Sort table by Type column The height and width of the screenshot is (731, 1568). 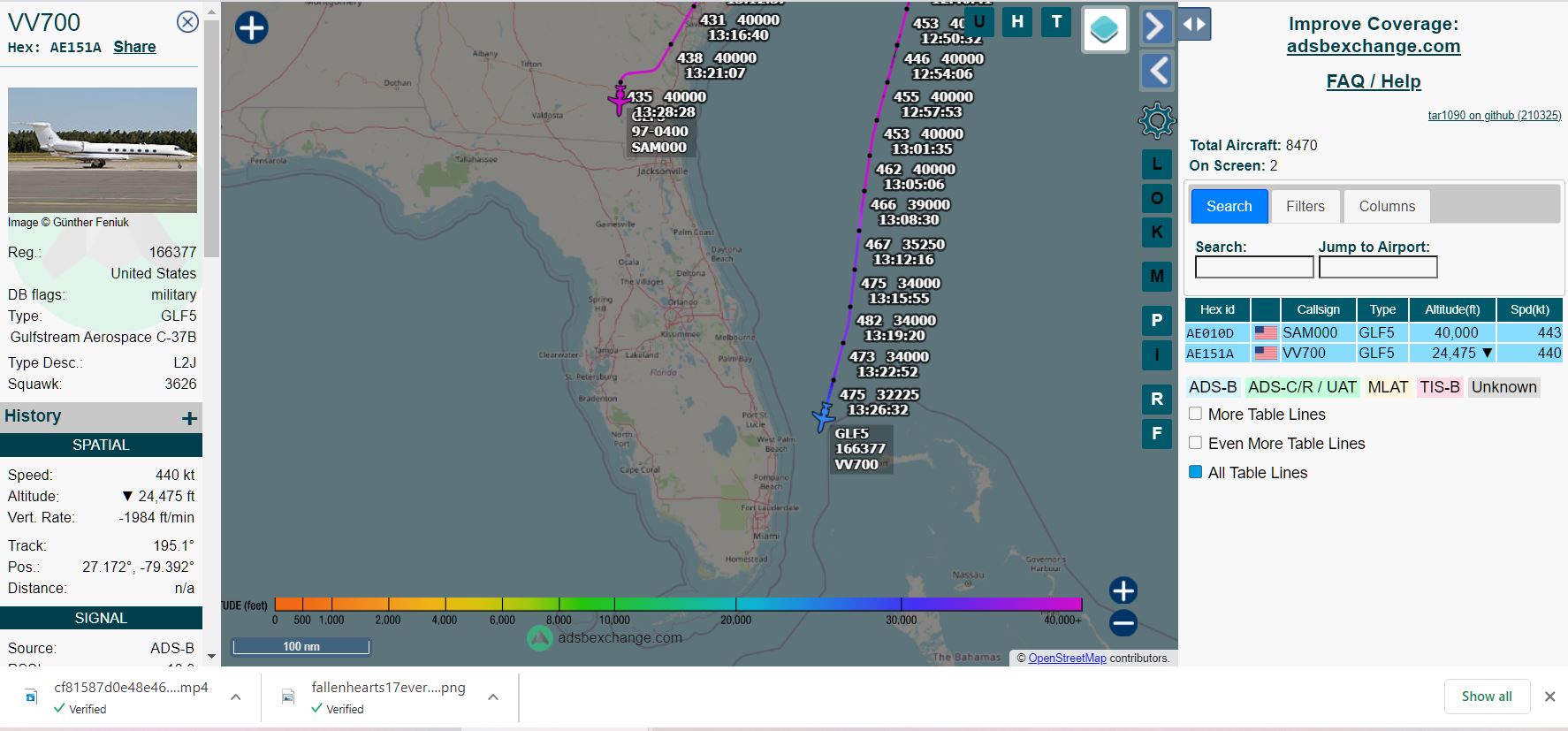(1382, 309)
